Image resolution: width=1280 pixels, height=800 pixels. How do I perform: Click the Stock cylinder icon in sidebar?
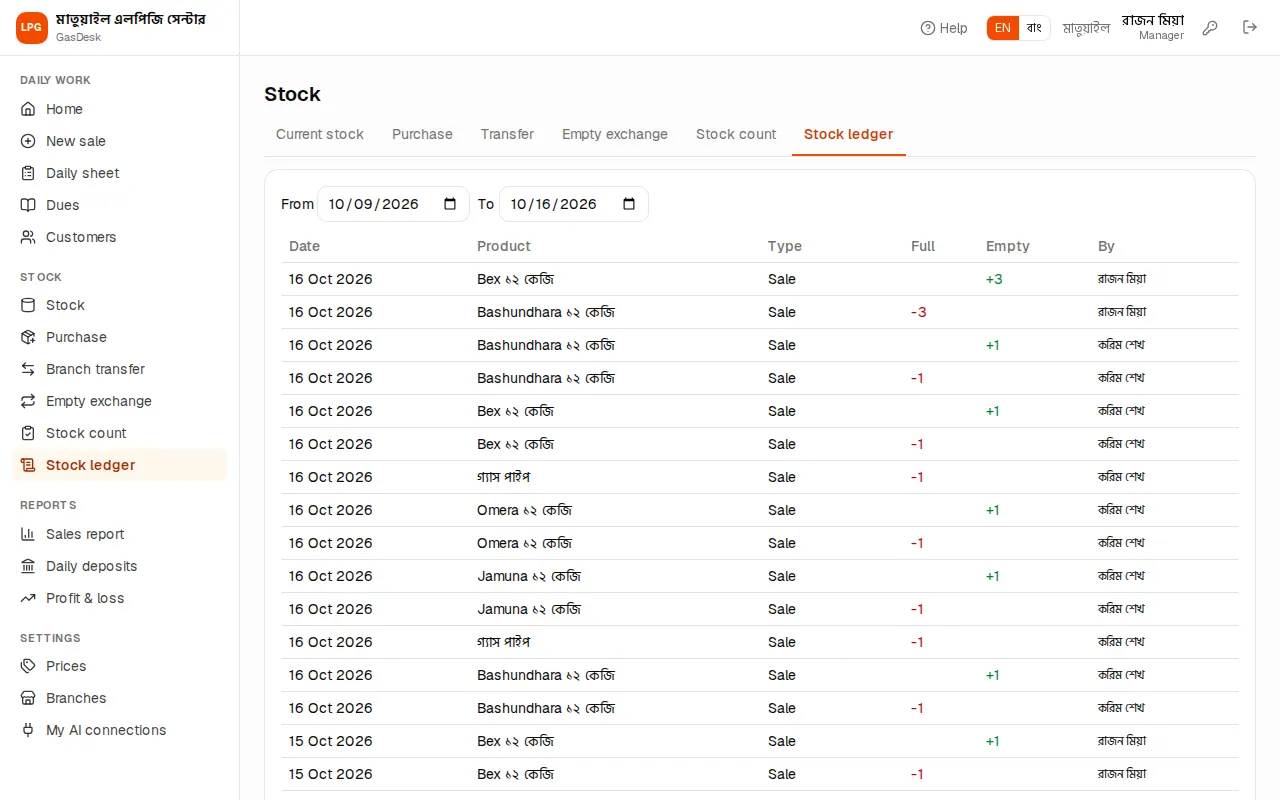point(28,305)
